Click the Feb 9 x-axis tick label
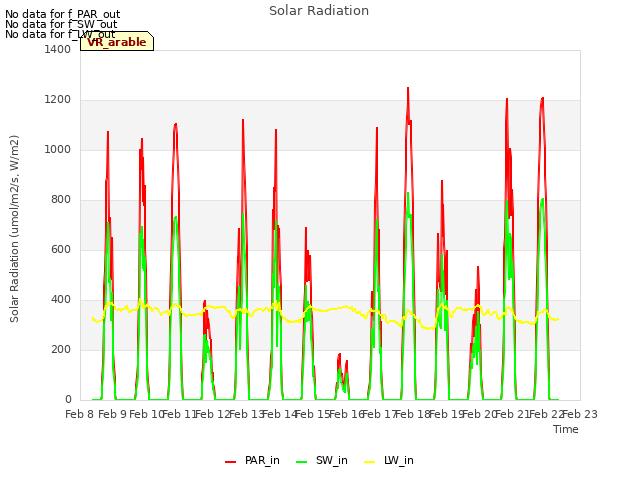640x480 pixels. tap(113, 414)
